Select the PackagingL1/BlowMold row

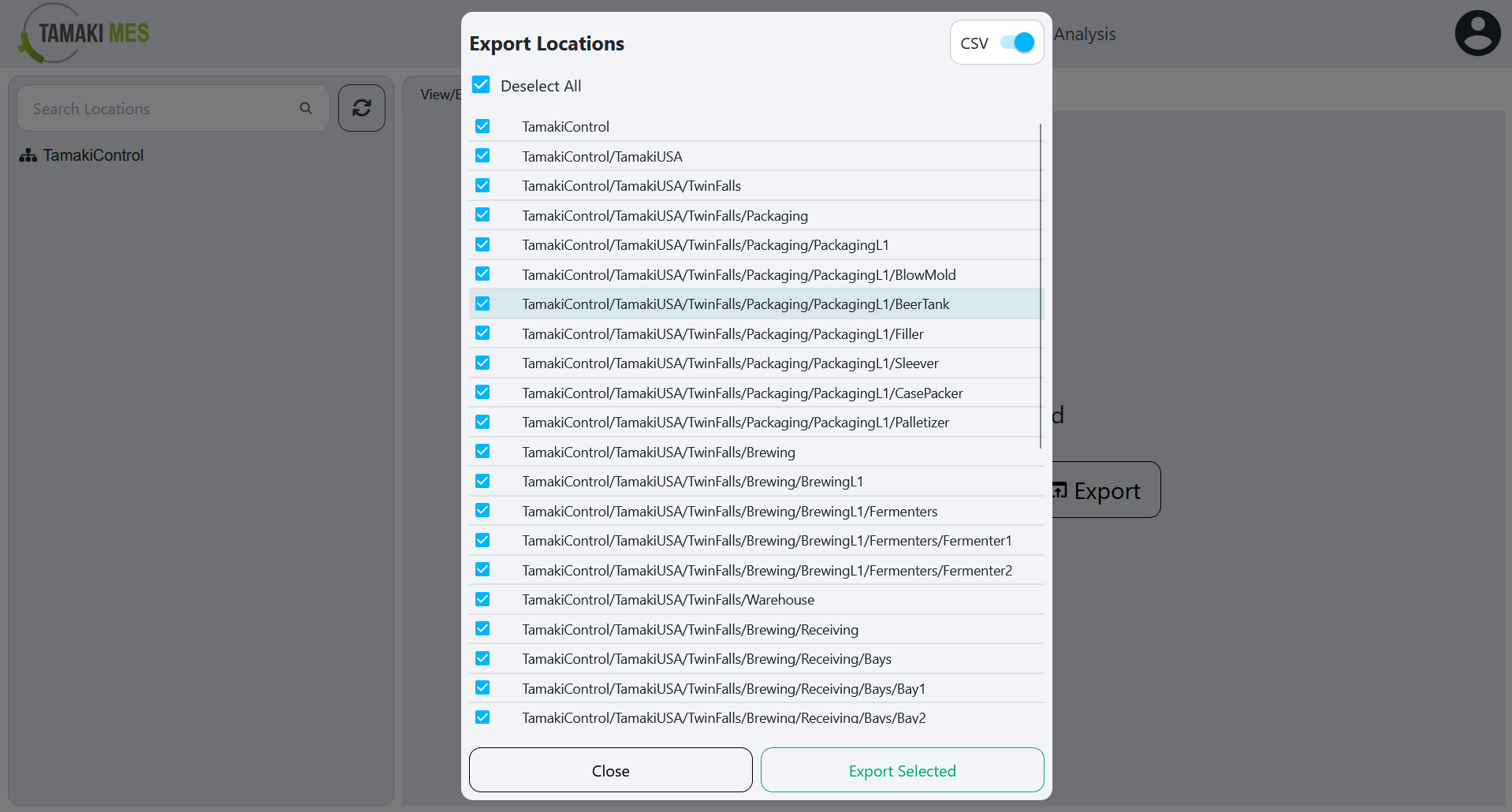coord(738,274)
